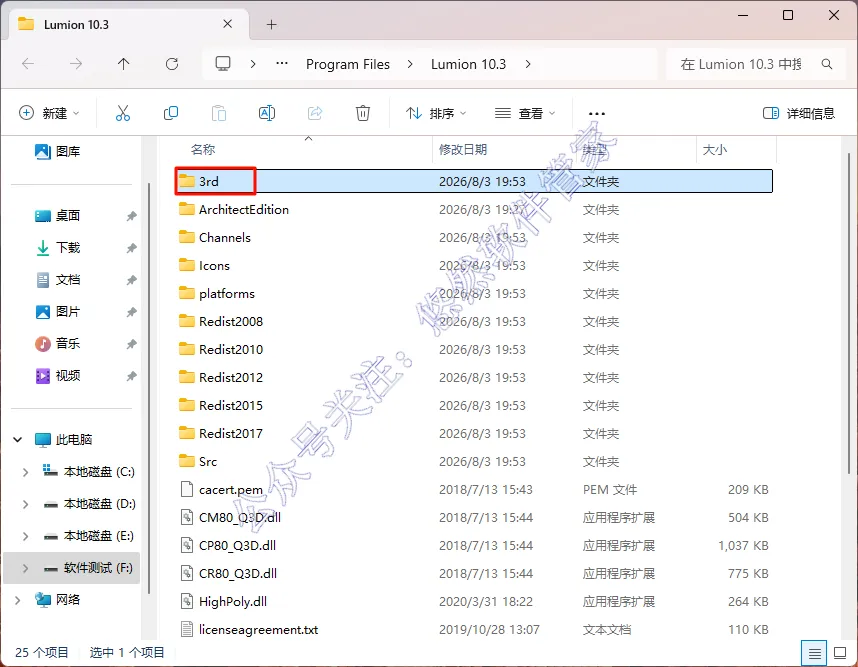The image size is (858, 667).
Task: Click the pin icon next to 下载
Action: tap(131, 248)
